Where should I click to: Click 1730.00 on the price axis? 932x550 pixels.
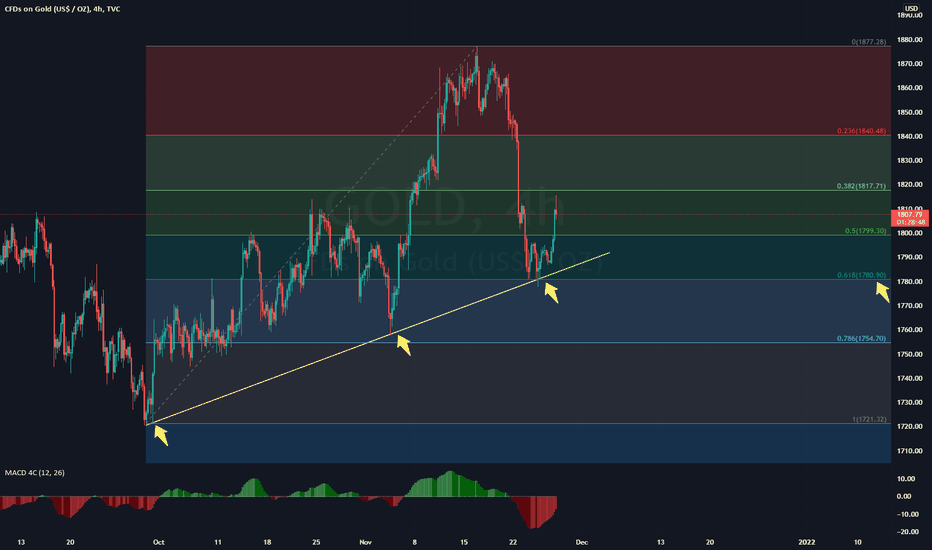(x=909, y=403)
